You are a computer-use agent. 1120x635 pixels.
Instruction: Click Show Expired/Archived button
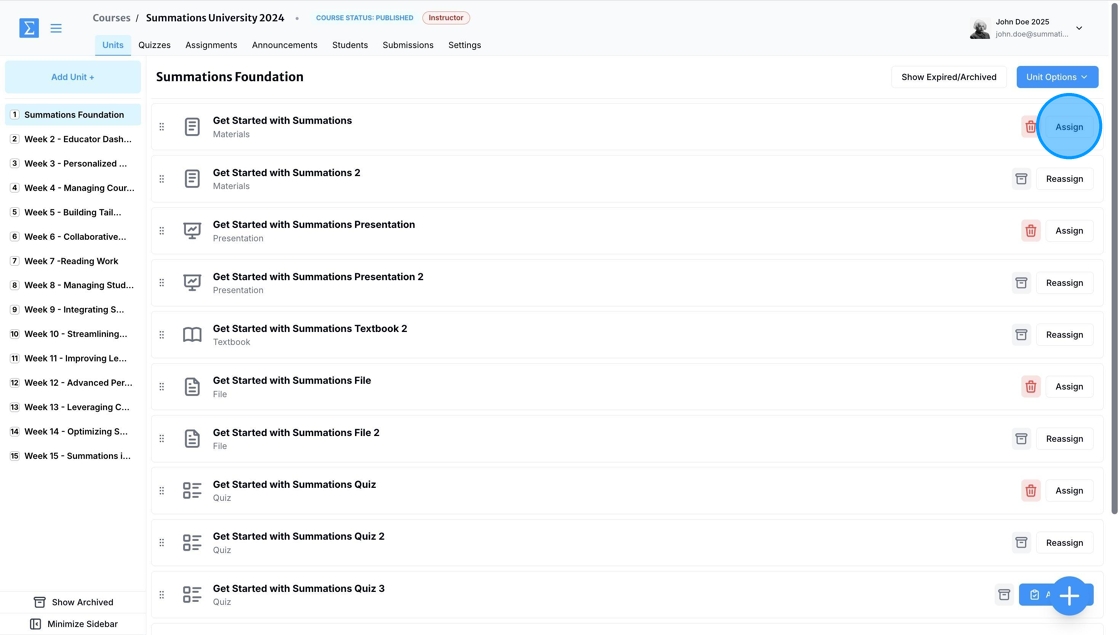[949, 77]
